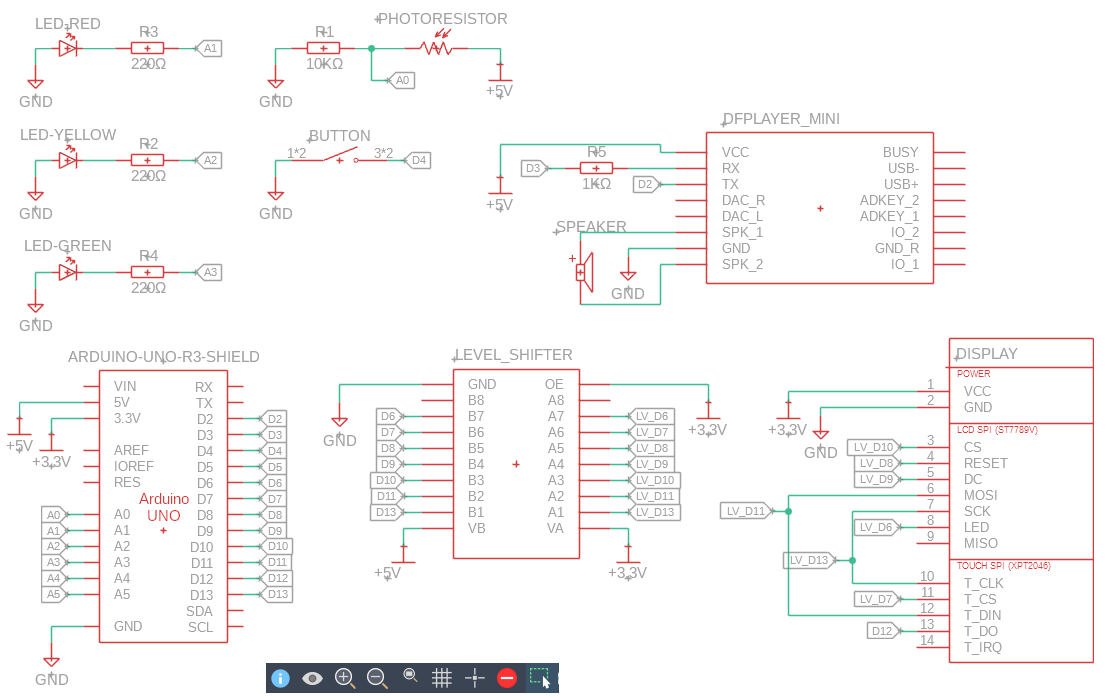Click the DAC_R pin on DFPlayer
The image size is (1107, 696).
pos(743,200)
